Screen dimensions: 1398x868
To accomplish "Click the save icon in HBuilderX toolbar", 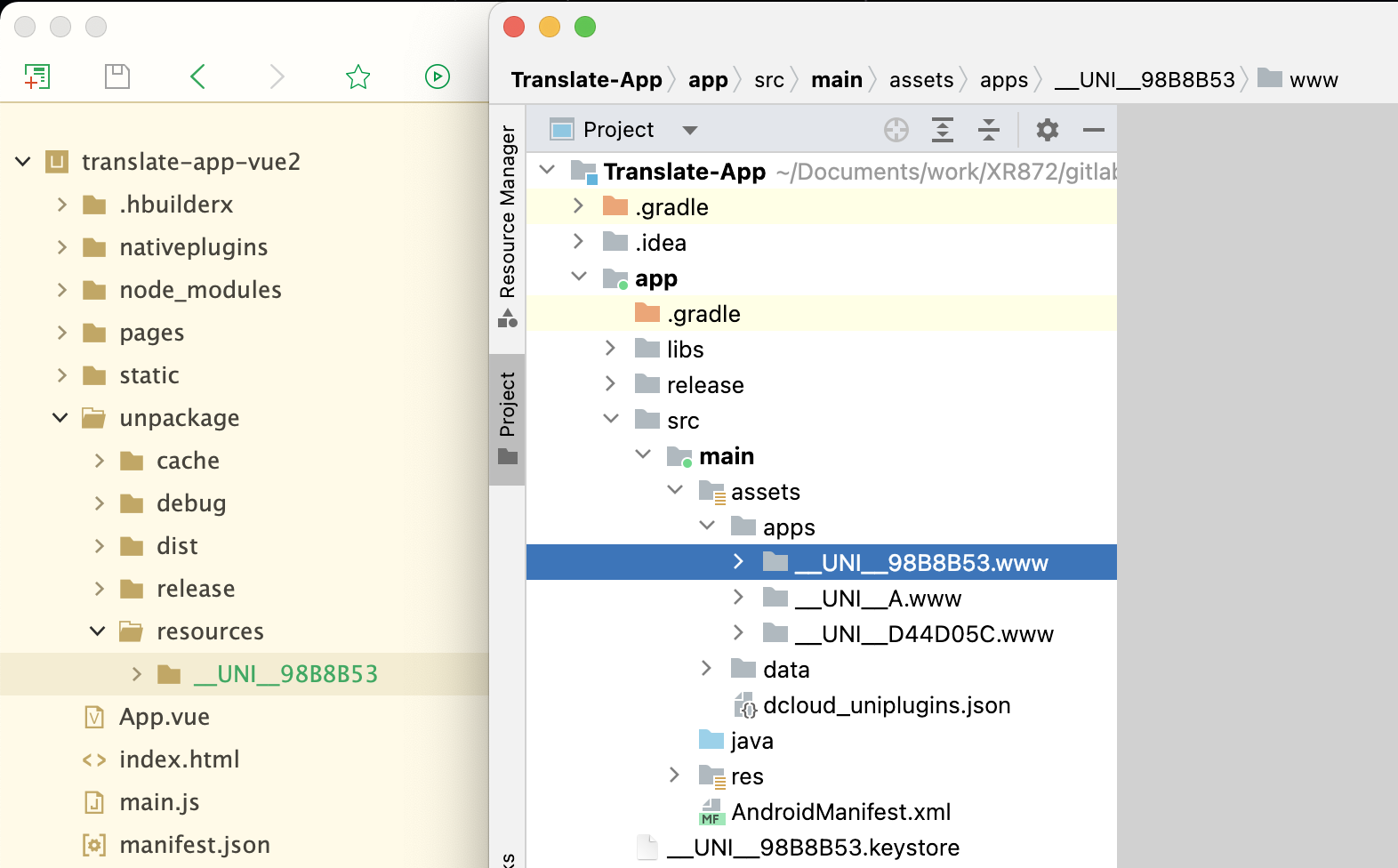I will point(117,76).
